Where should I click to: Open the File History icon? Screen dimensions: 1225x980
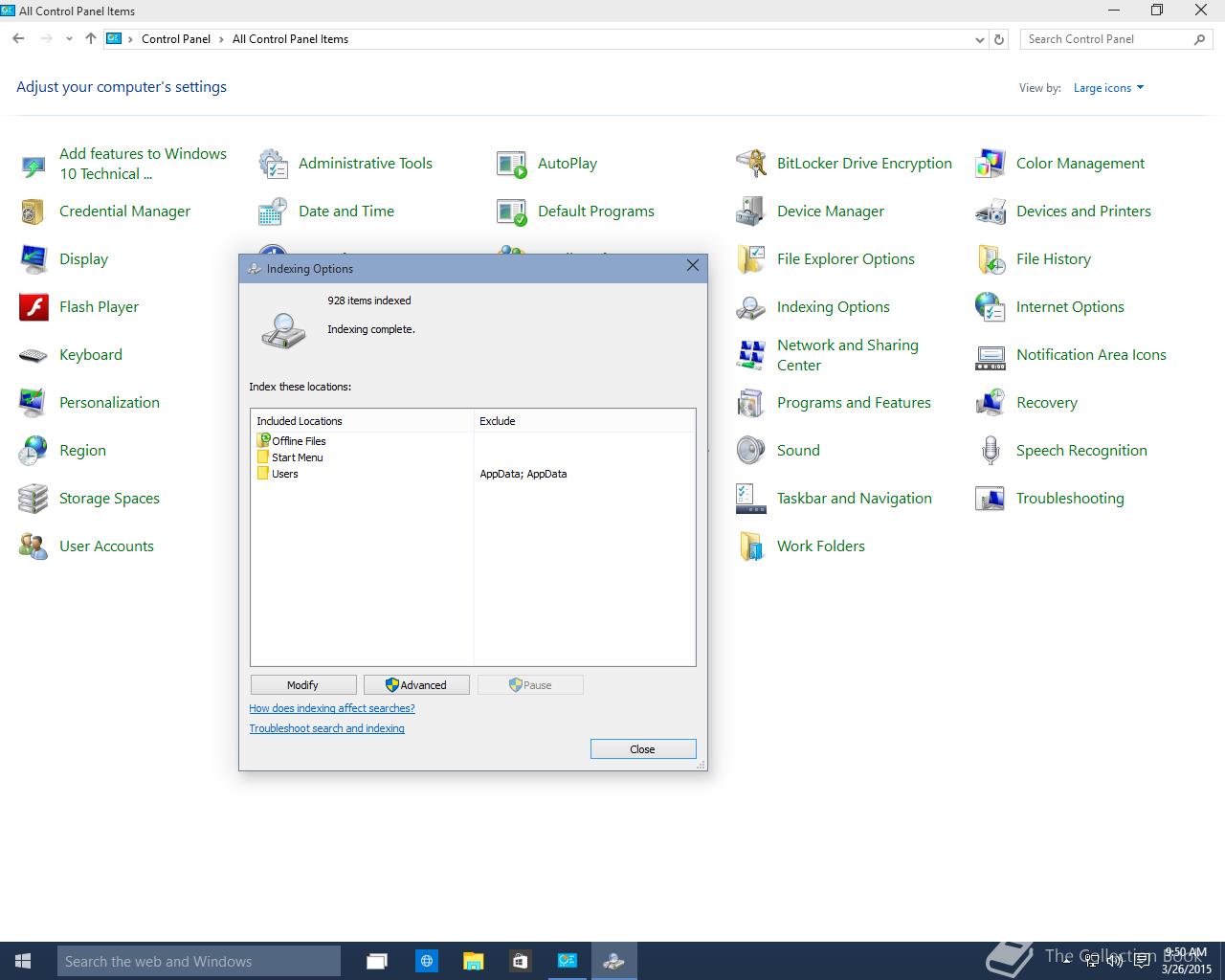pos(991,259)
